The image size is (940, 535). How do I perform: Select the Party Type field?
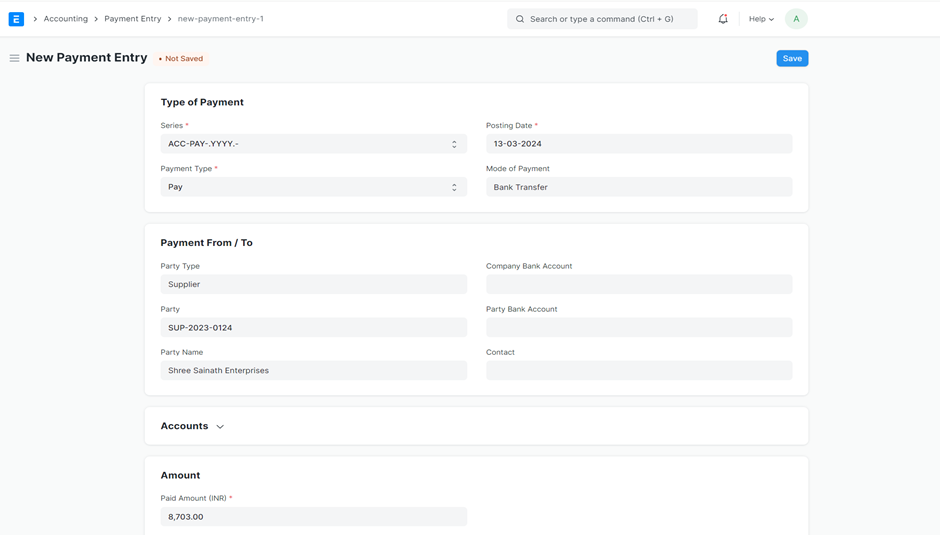313,284
